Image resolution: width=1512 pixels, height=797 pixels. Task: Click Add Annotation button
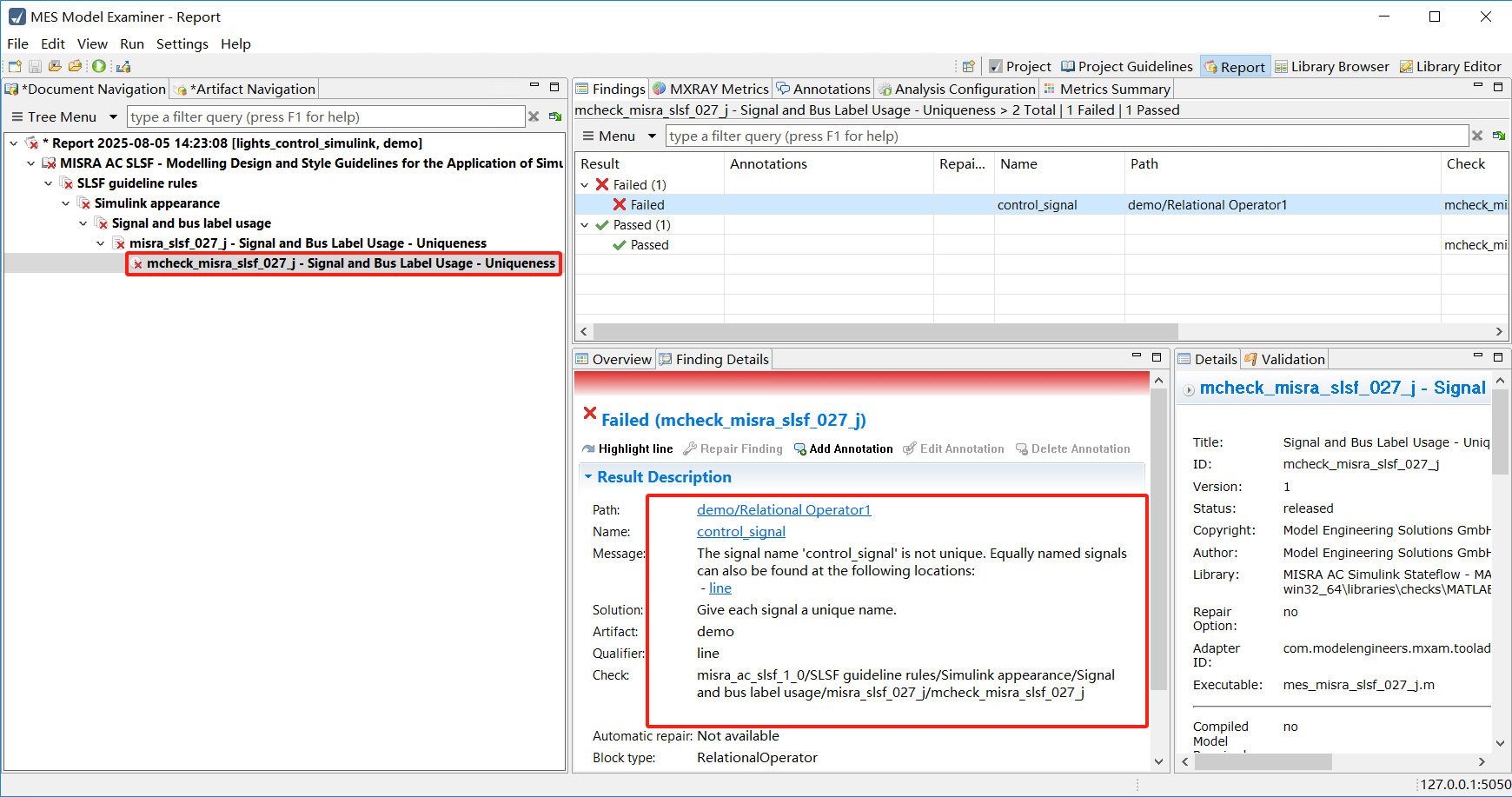(x=843, y=448)
